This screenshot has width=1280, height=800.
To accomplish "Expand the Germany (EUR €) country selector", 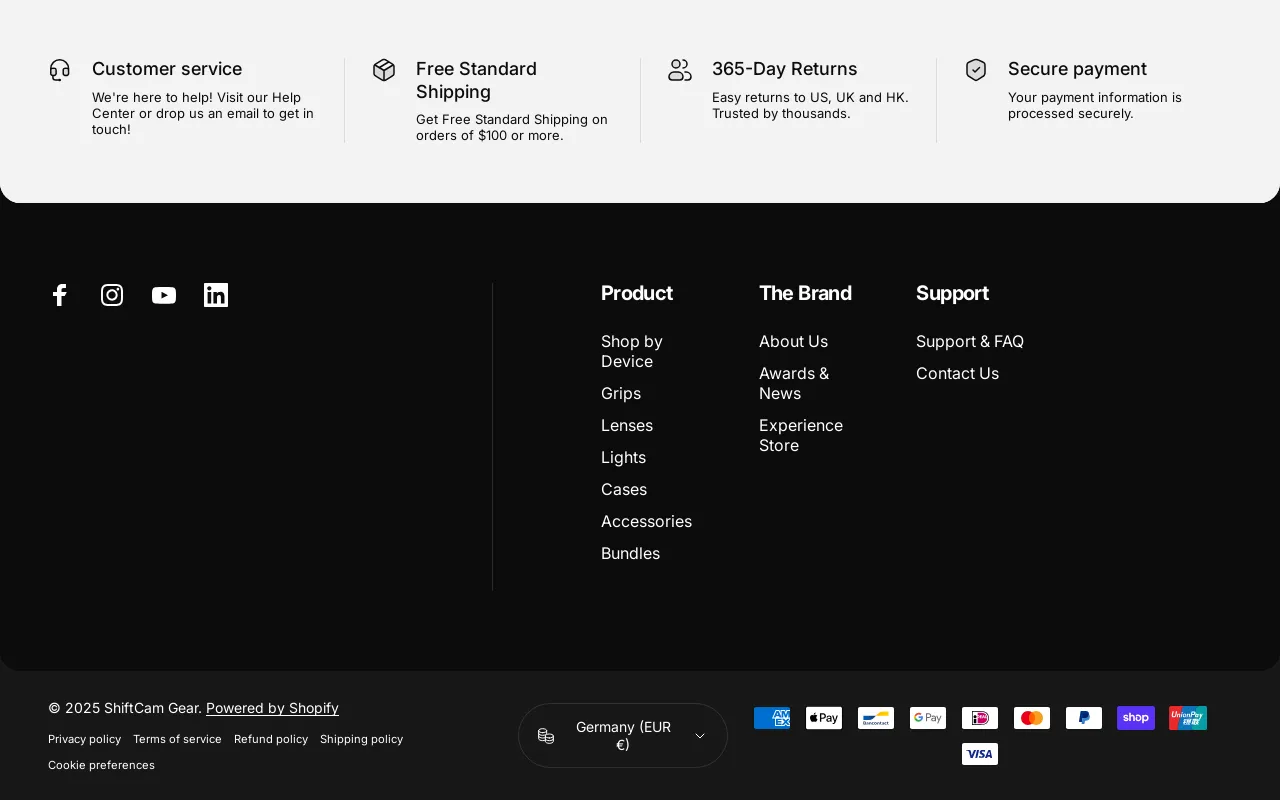I will point(622,736).
